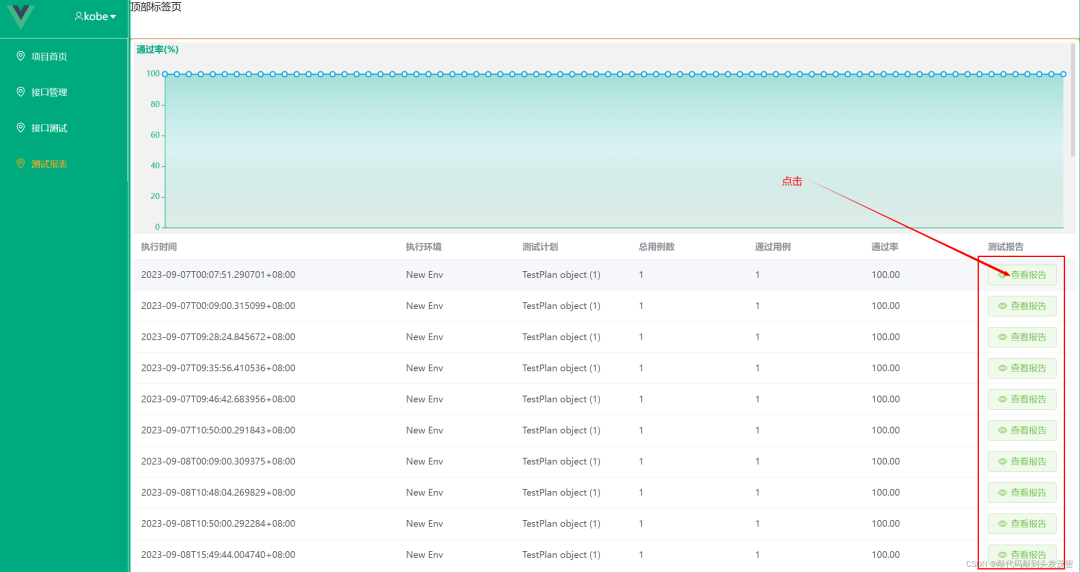Click the 40 label on the chart's y-axis
Image resolution: width=1080 pixels, height=572 pixels.
[x=155, y=166]
